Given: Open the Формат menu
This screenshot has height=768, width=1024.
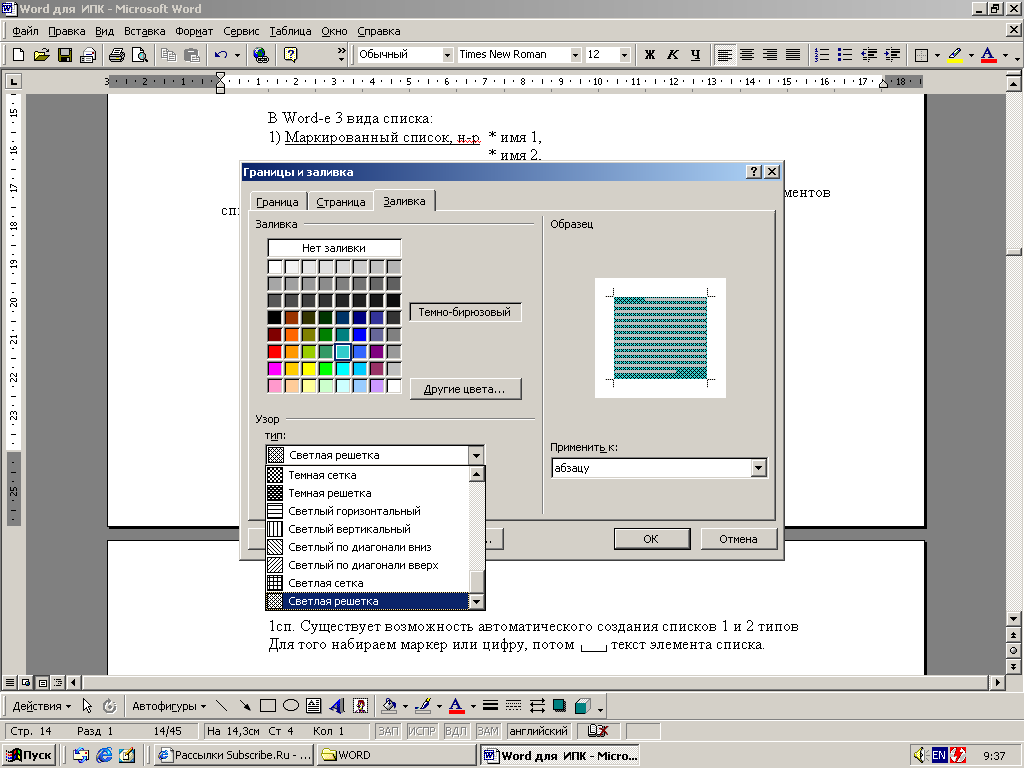Looking at the screenshot, I should pyautogui.click(x=194, y=31).
